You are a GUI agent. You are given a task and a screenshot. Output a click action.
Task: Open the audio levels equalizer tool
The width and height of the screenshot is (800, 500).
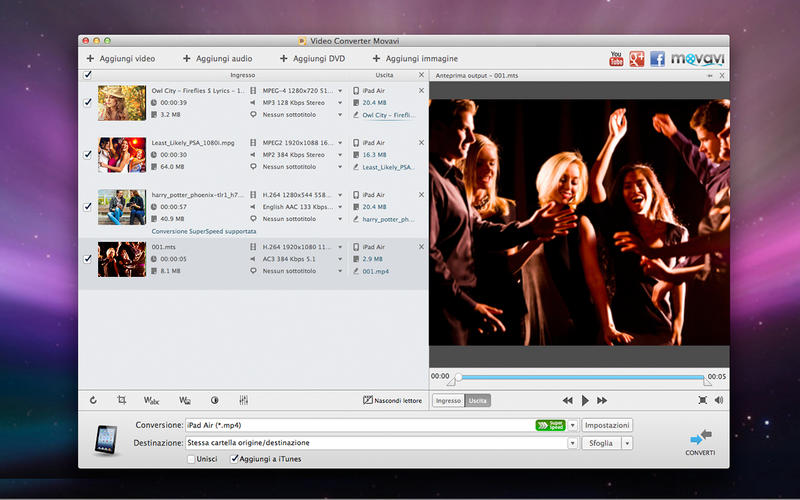click(x=244, y=401)
